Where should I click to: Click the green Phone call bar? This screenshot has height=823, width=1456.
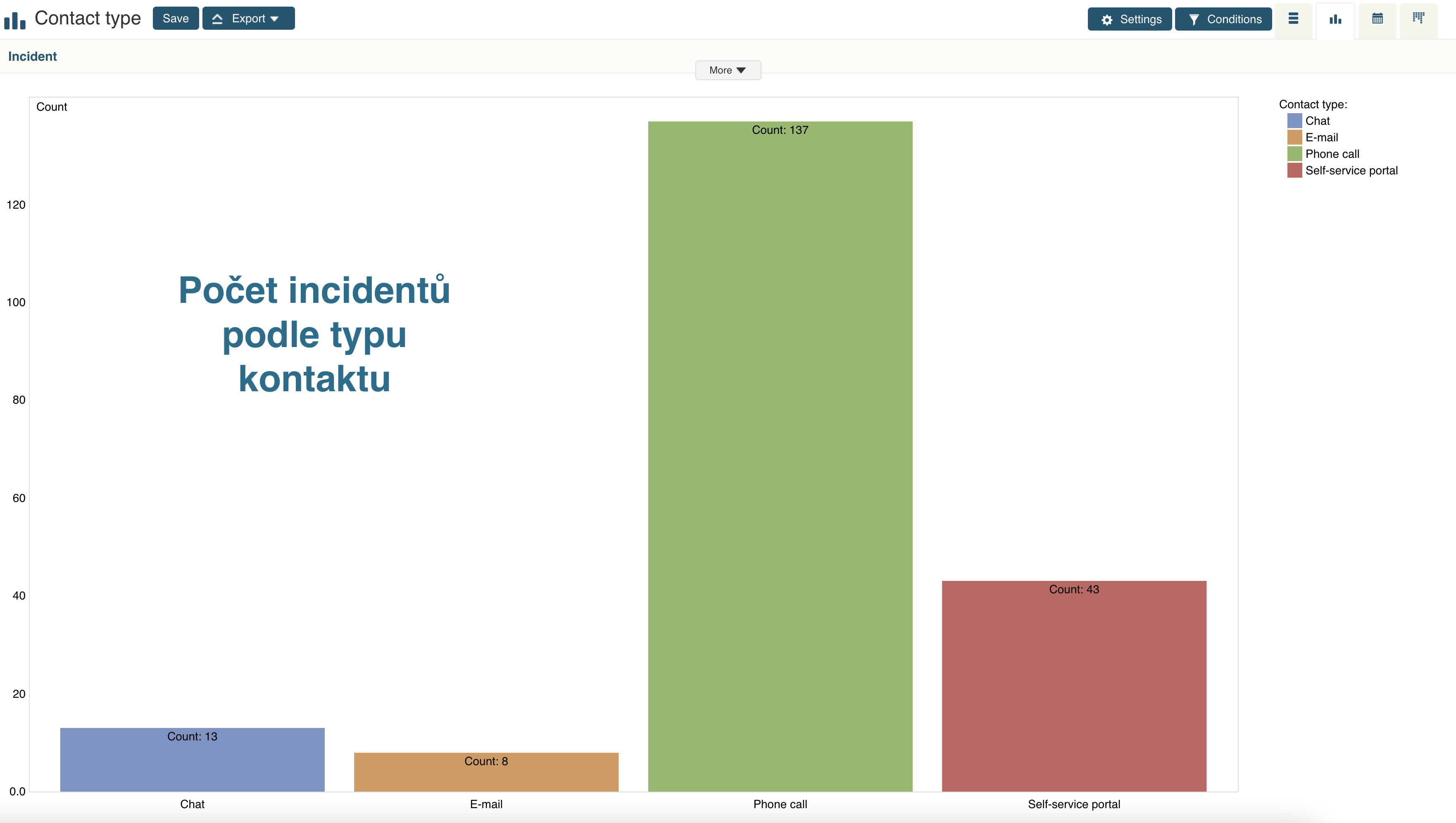click(780, 452)
